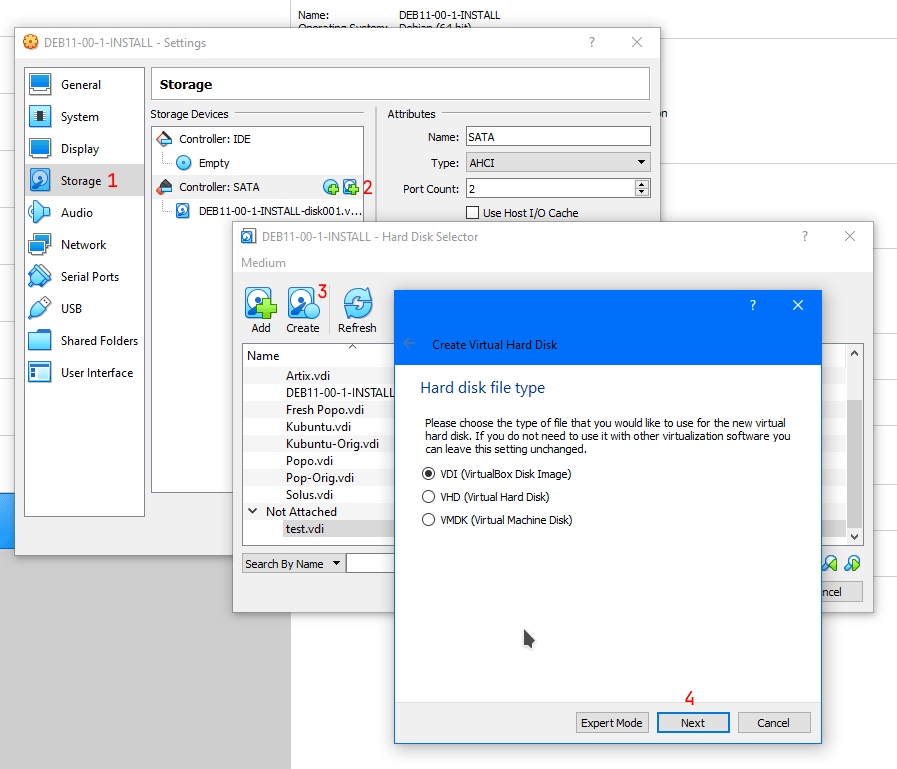
Task: Close the Create Virtual Hard Disk wizard
Action: tap(798, 306)
